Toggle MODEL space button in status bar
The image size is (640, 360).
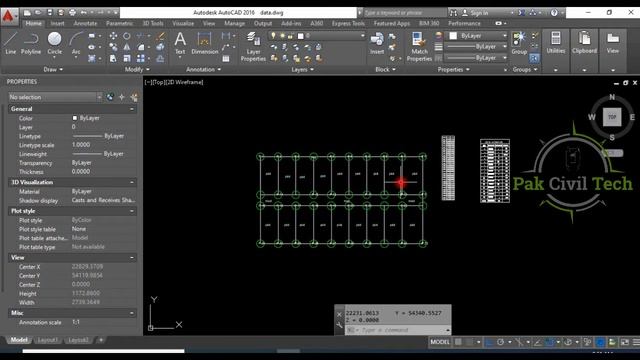click(x=440, y=342)
